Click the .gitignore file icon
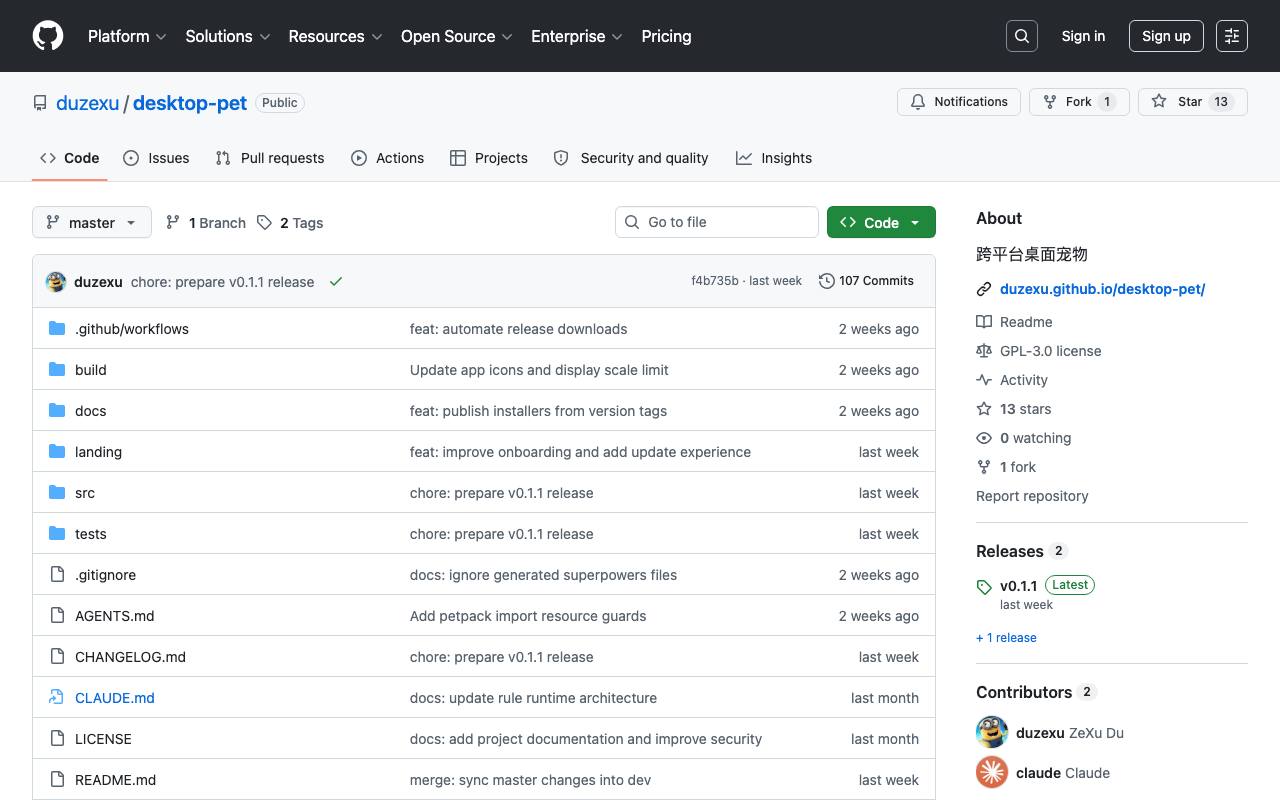 [57, 575]
